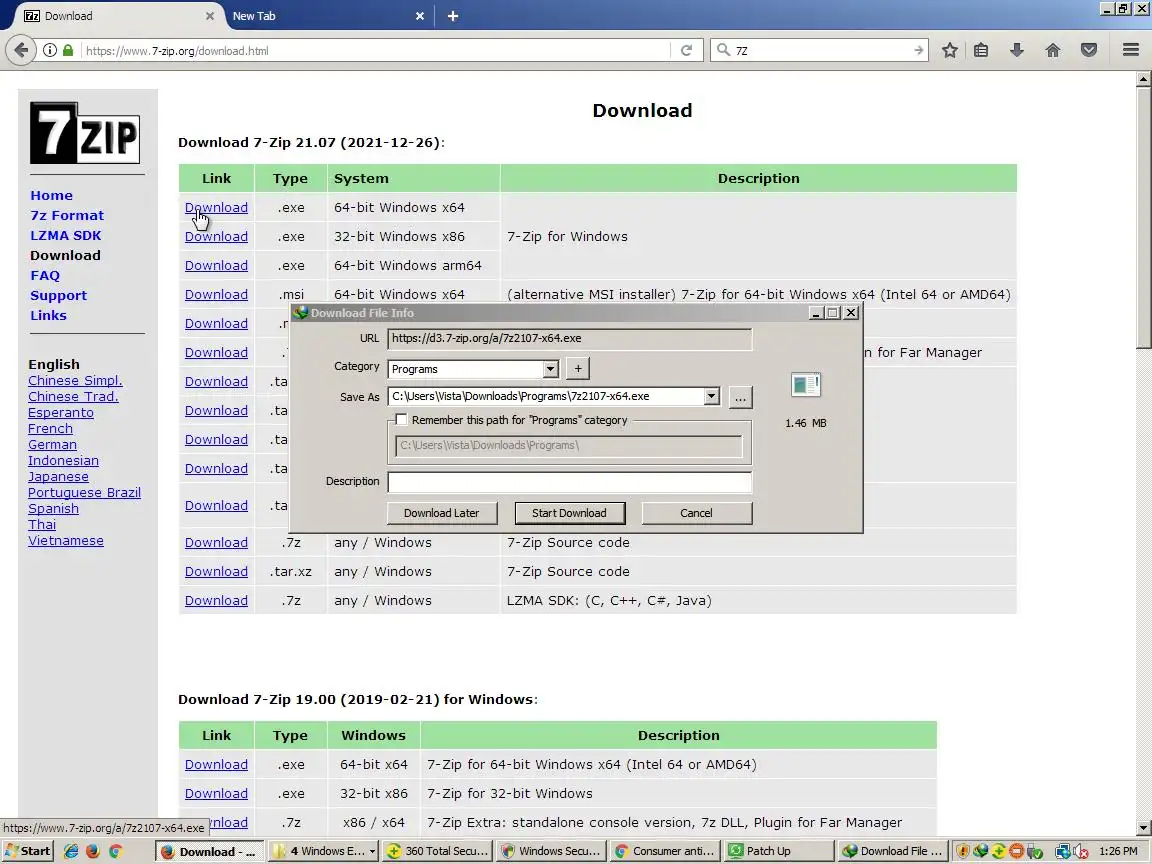Open Windows Security taskbar window
This screenshot has width=1152, height=864.
tap(550, 851)
